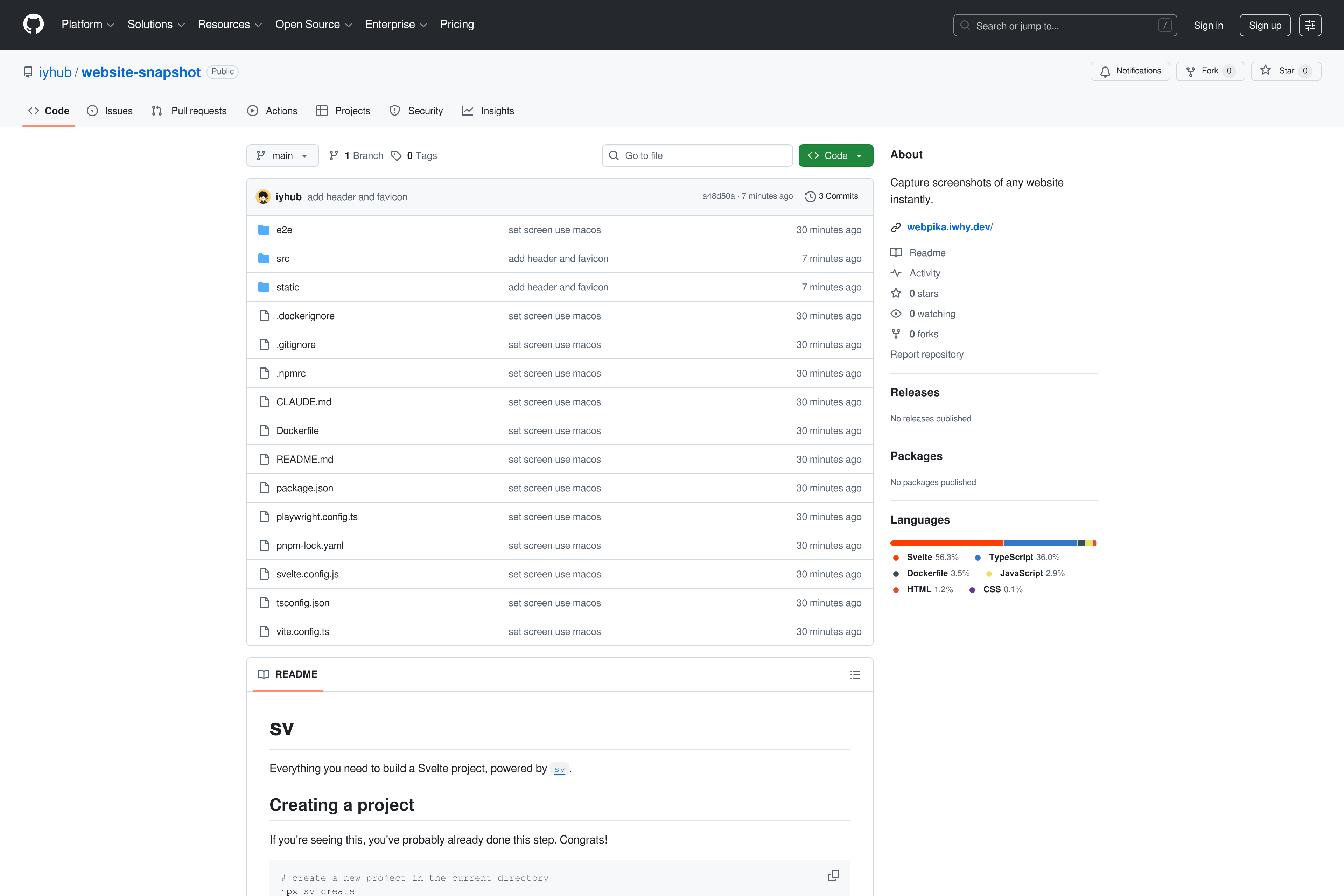Click the package.json file icon
Image resolution: width=1344 pixels, height=896 pixels.
264,488
